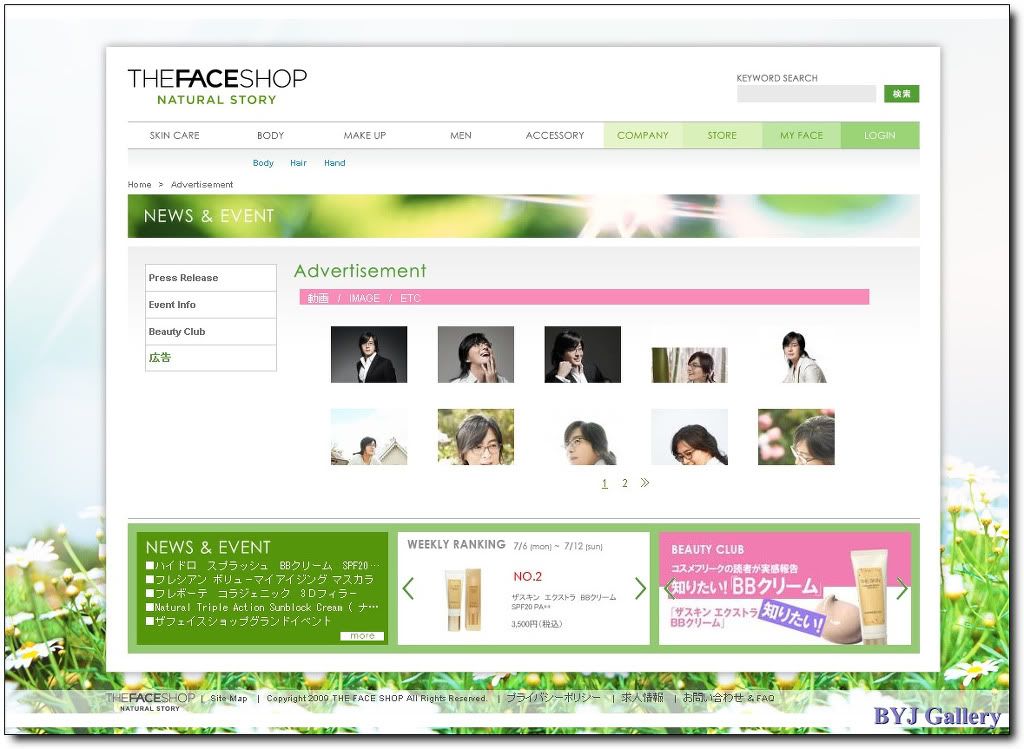Open Site Map in the footer
The width and height of the screenshot is (1024, 749).
229,698
